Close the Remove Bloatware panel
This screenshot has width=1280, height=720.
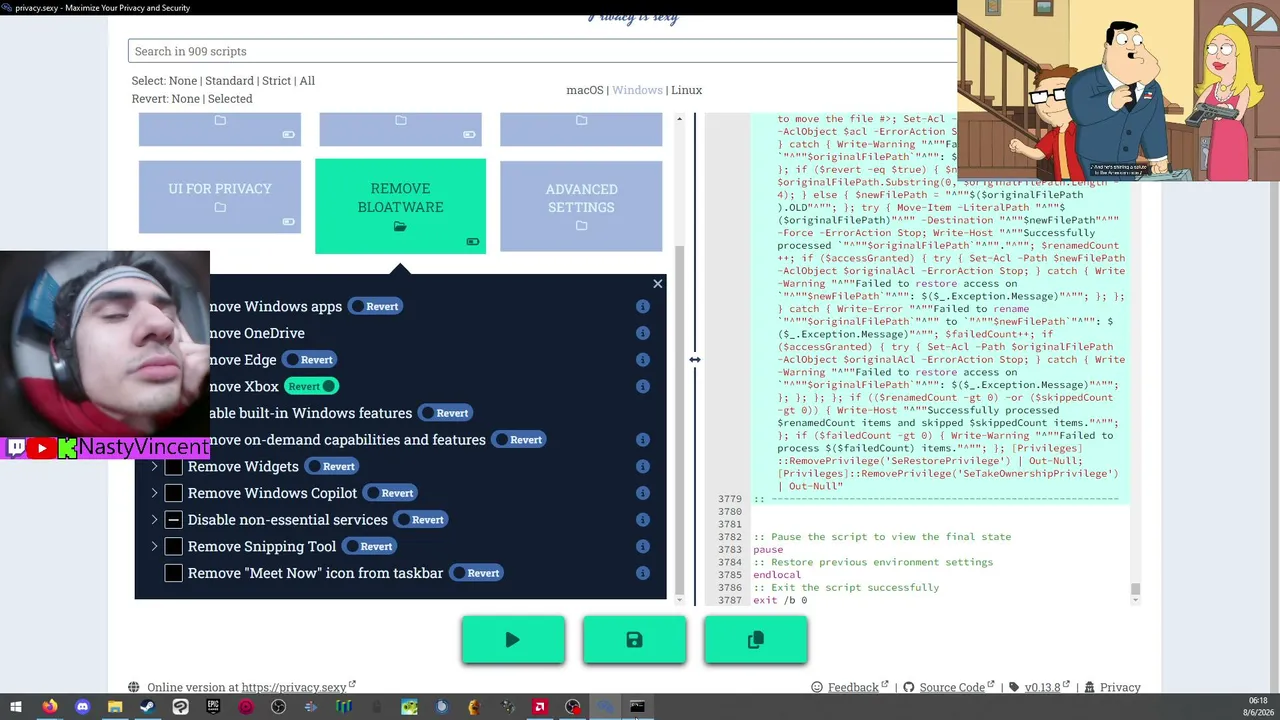tap(657, 284)
